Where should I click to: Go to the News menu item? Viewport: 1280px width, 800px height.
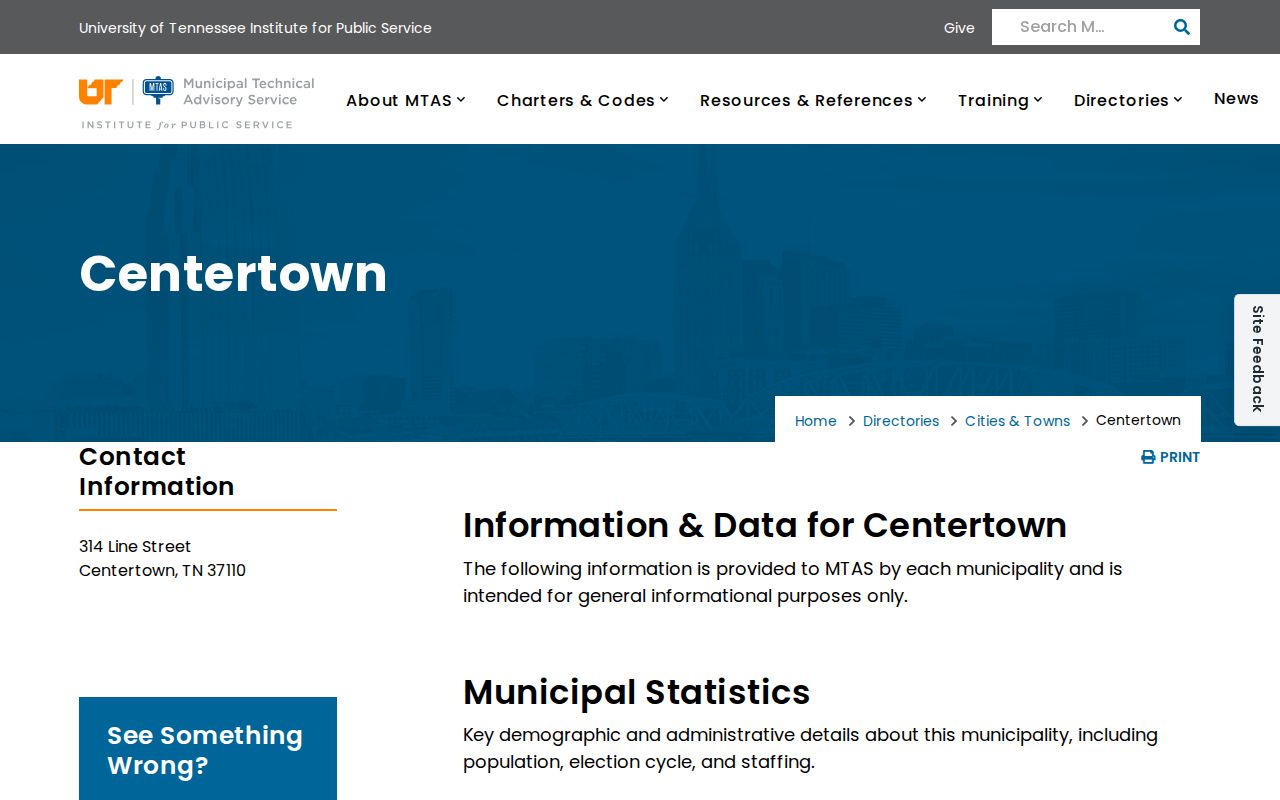click(1236, 98)
